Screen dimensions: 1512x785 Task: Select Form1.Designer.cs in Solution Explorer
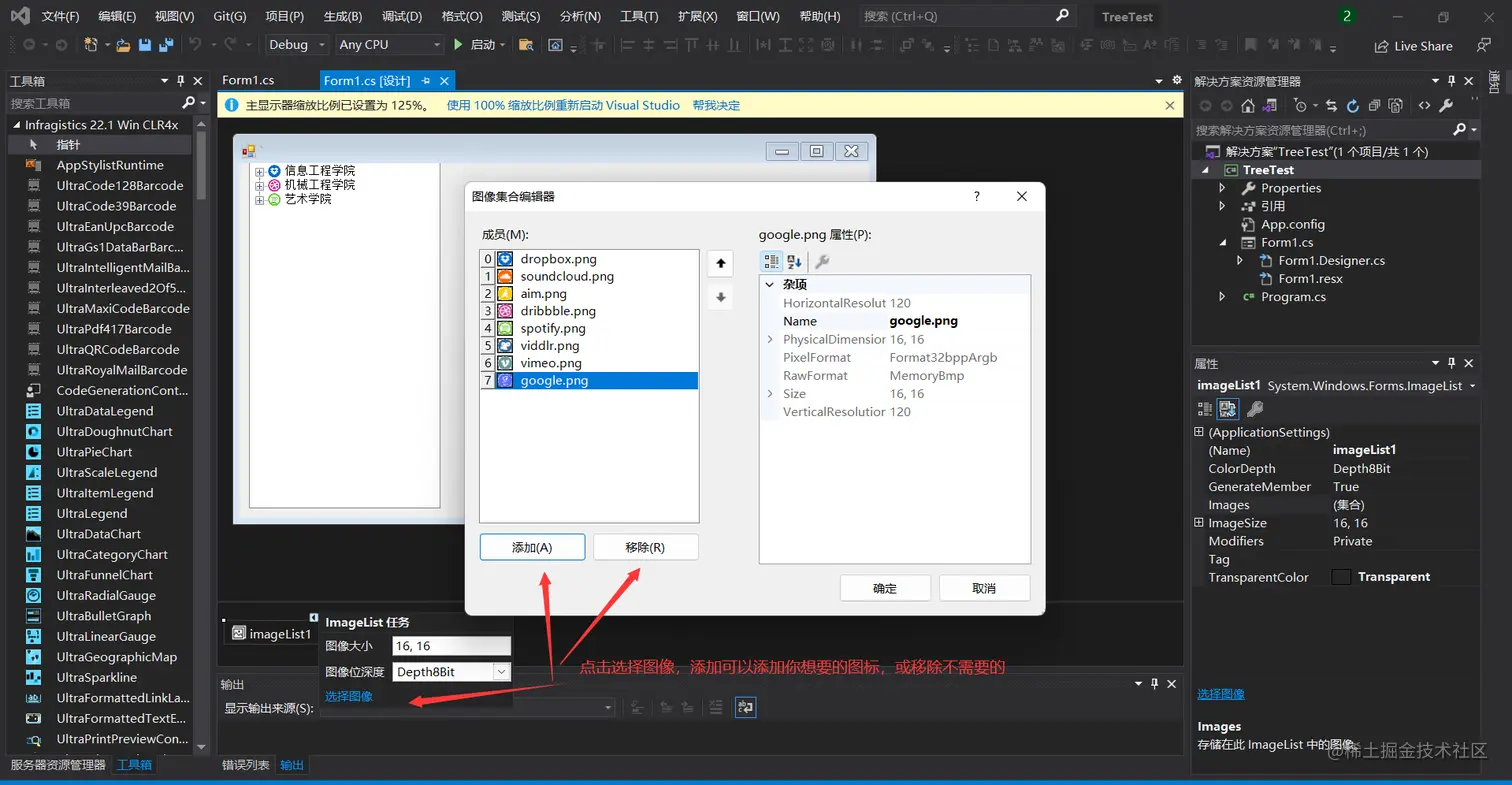tap(1331, 260)
